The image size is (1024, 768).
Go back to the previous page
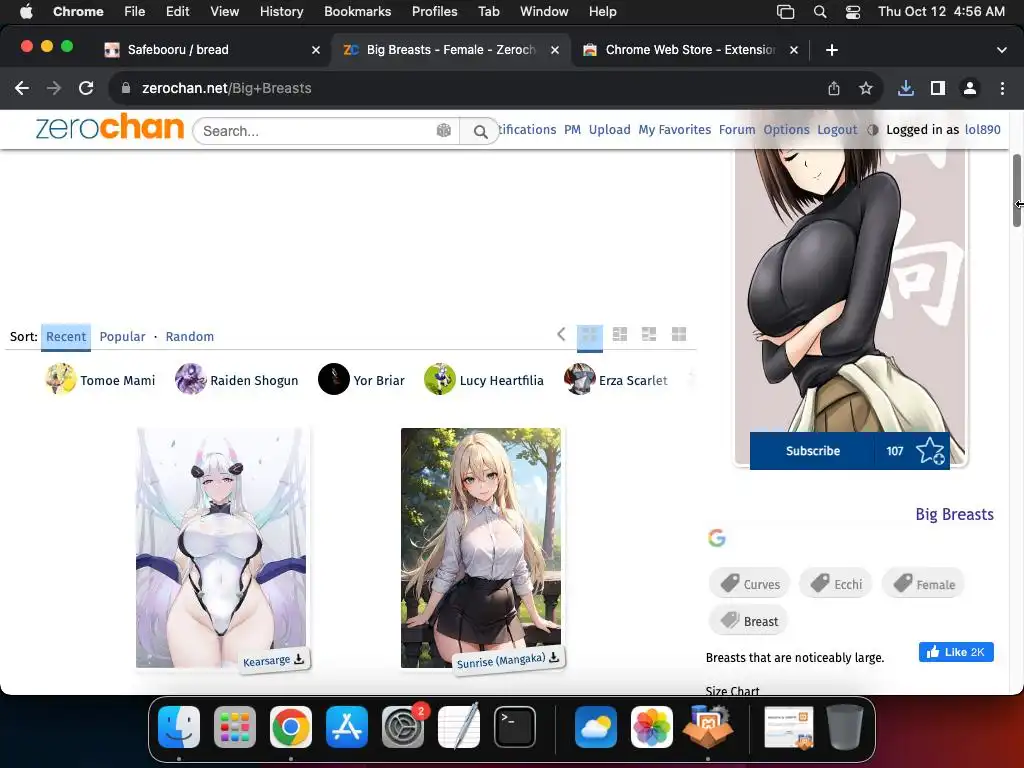pyautogui.click(x=22, y=88)
